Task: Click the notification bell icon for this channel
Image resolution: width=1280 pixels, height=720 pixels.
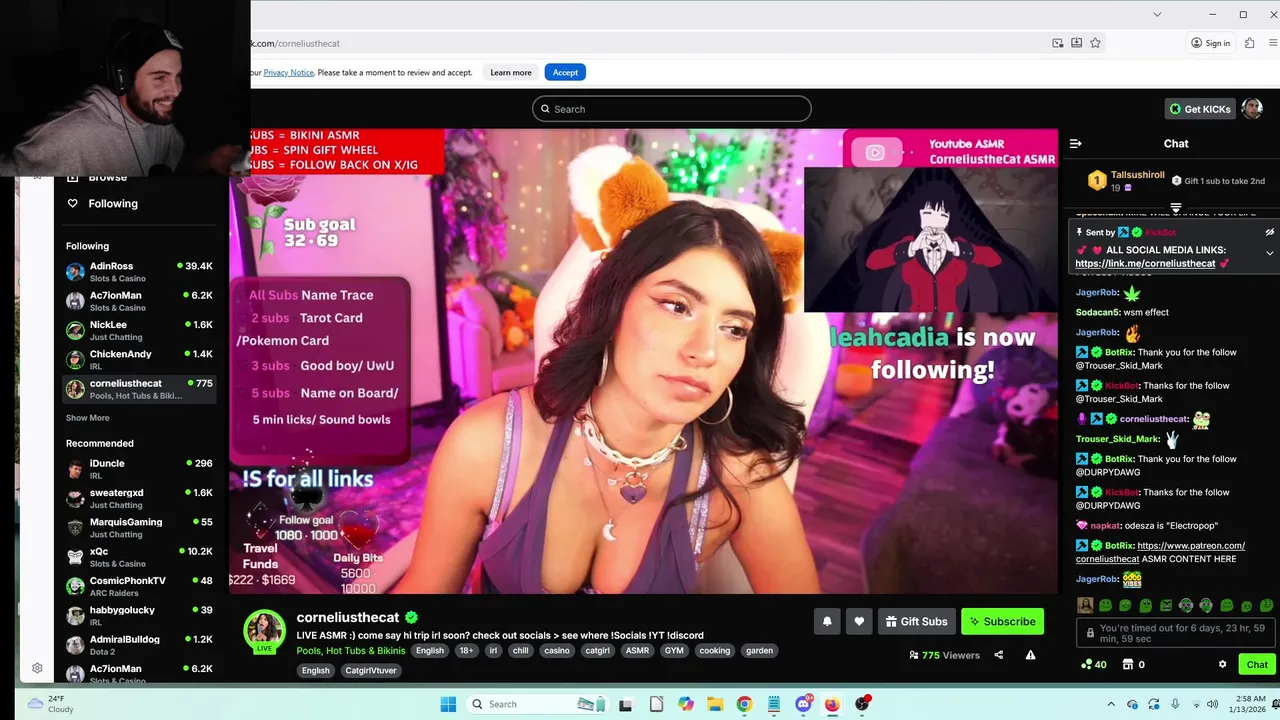Action: 827,621
